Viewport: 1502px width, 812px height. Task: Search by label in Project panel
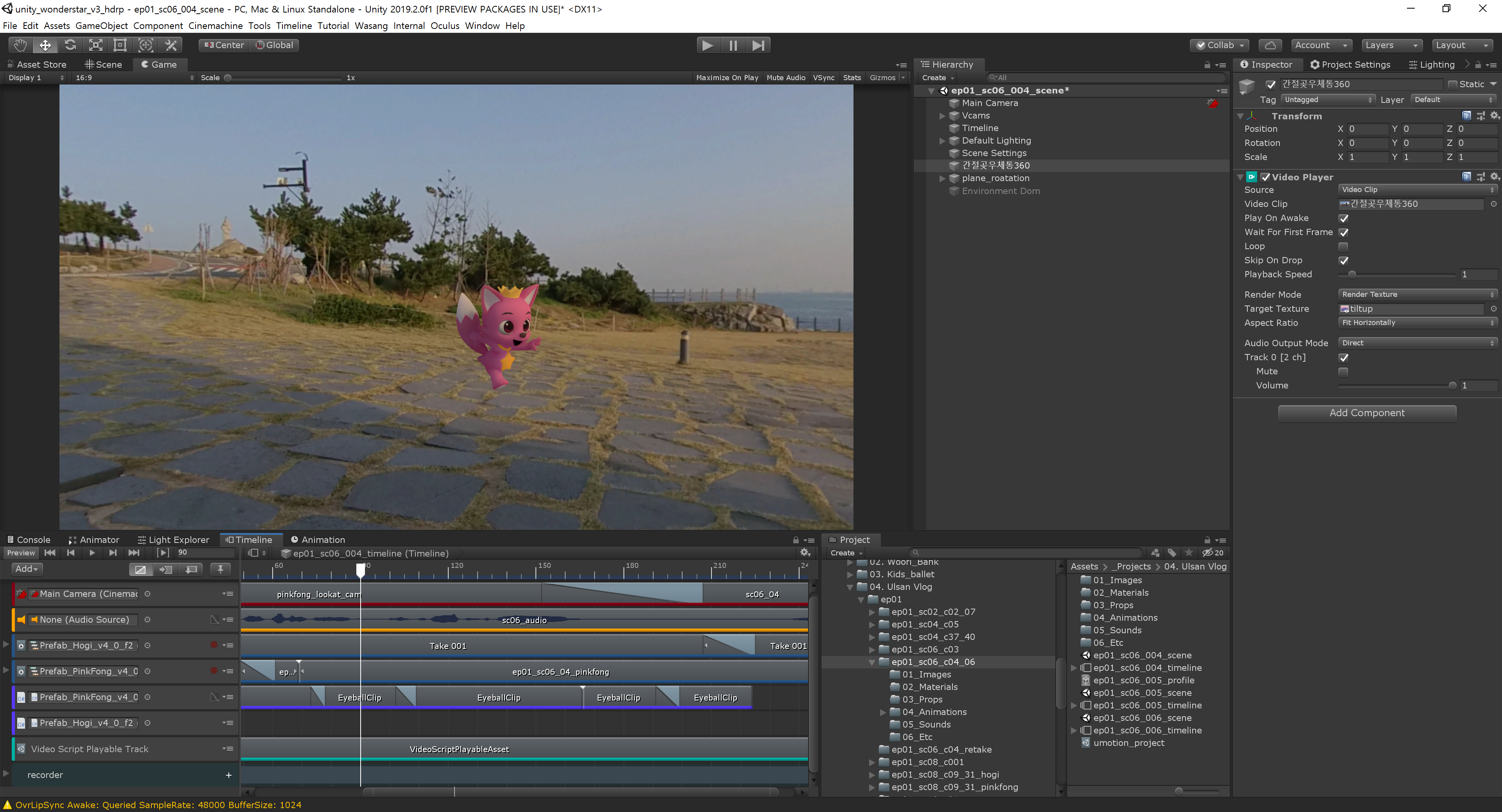[1172, 552]
